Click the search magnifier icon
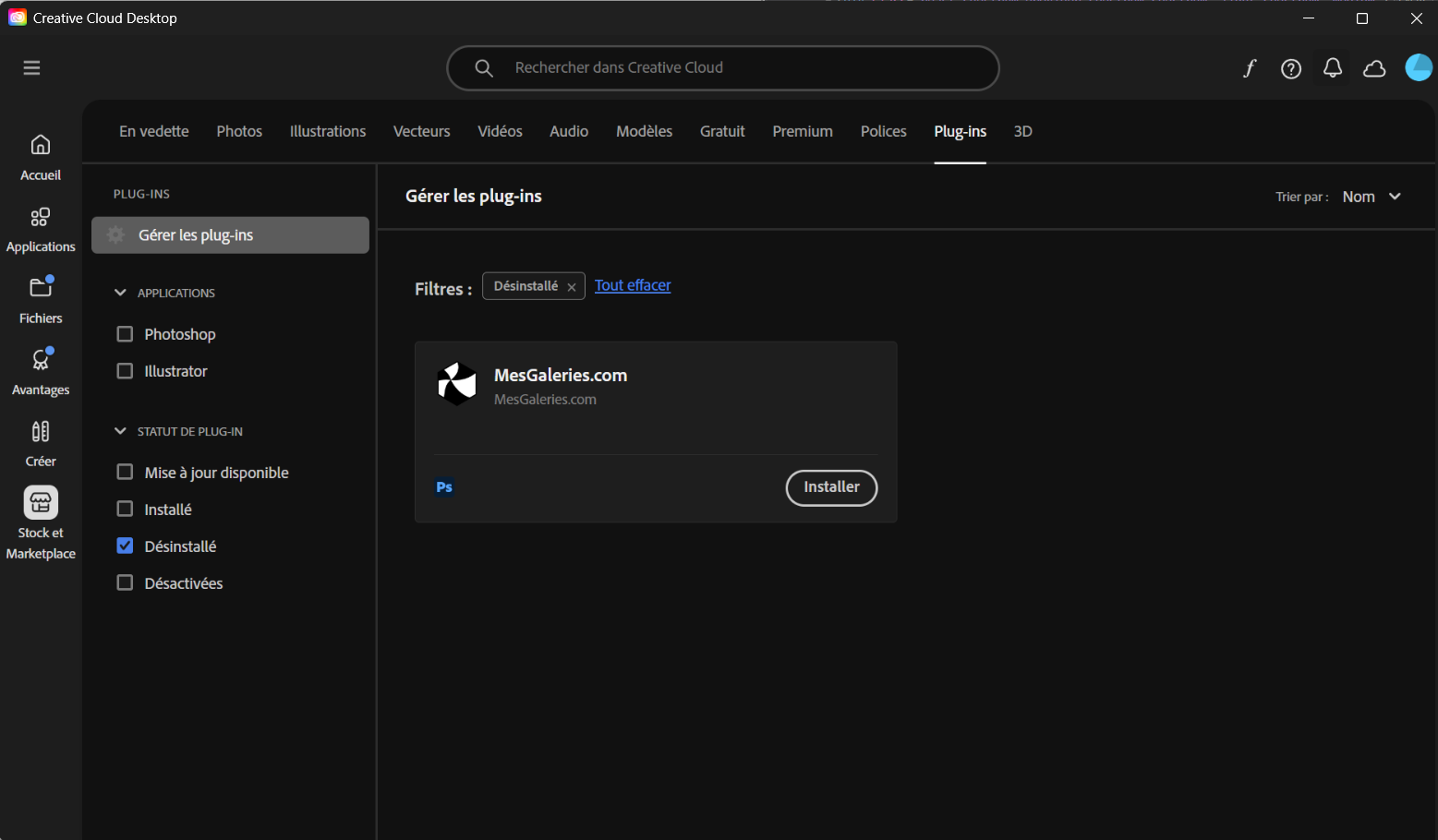This screenshot has height=840, width=1438. (x=484, y=68)
